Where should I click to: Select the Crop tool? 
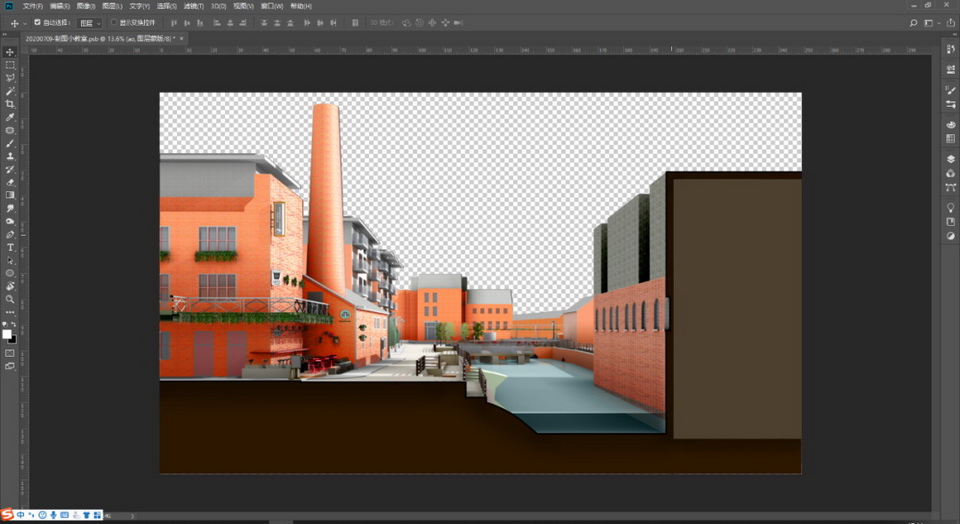pyautogui.click(x=11, y=104)
